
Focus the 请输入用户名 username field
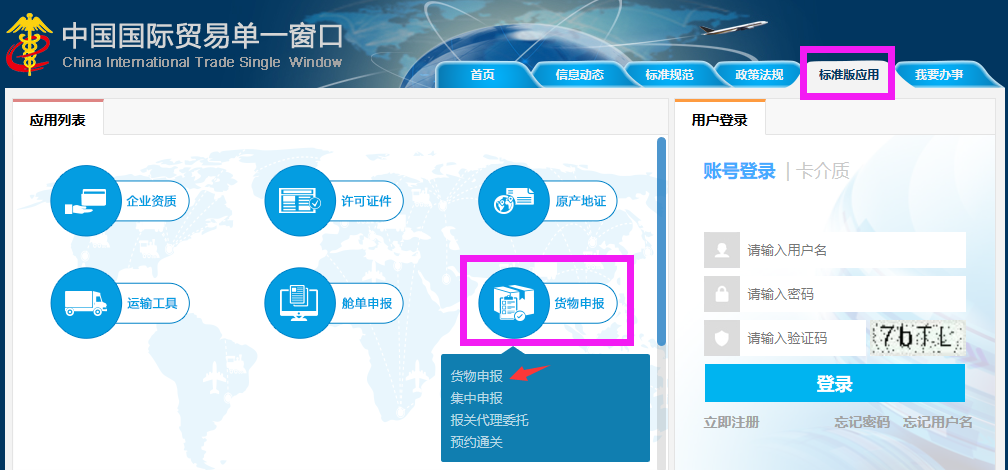852,250
